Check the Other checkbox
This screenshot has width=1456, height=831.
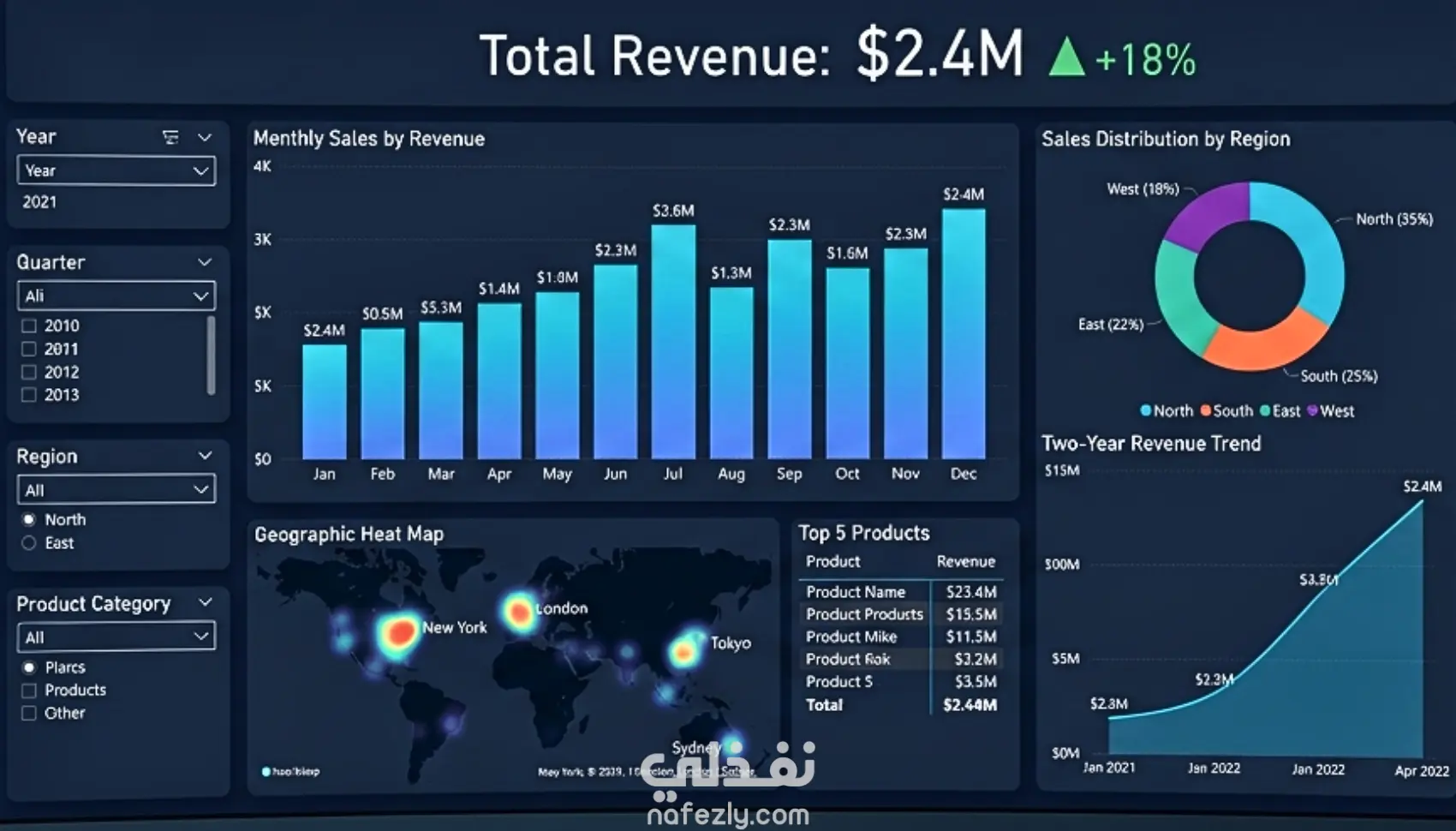pos(29,713)
